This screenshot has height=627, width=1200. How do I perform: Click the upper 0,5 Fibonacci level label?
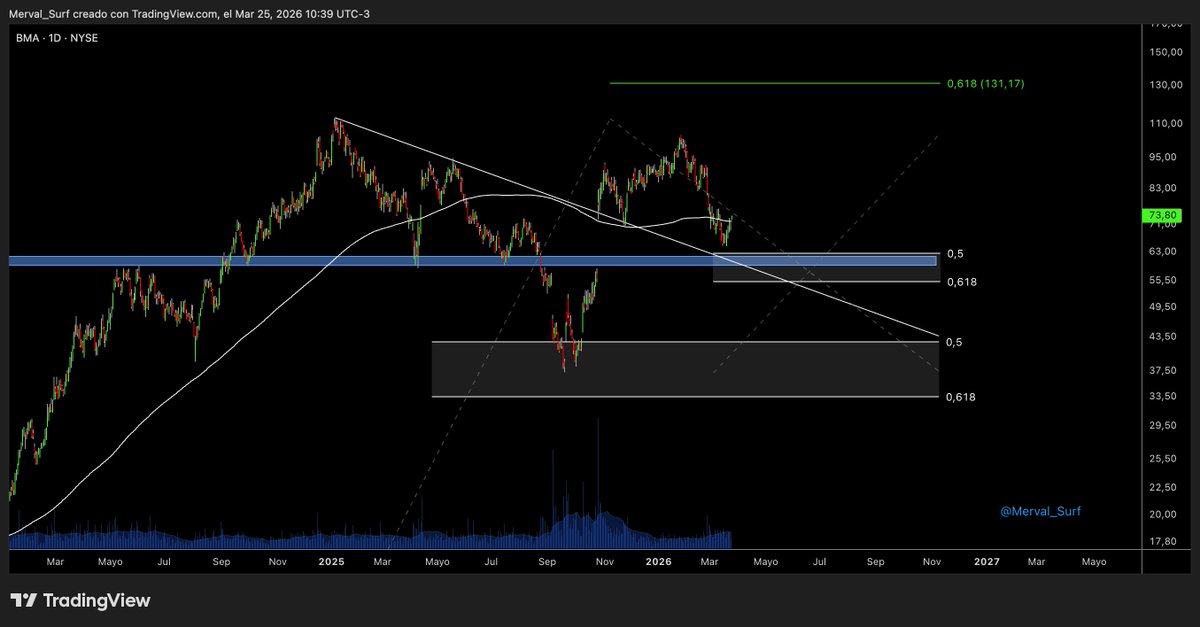pyautogui.click(x=955, y=253)
